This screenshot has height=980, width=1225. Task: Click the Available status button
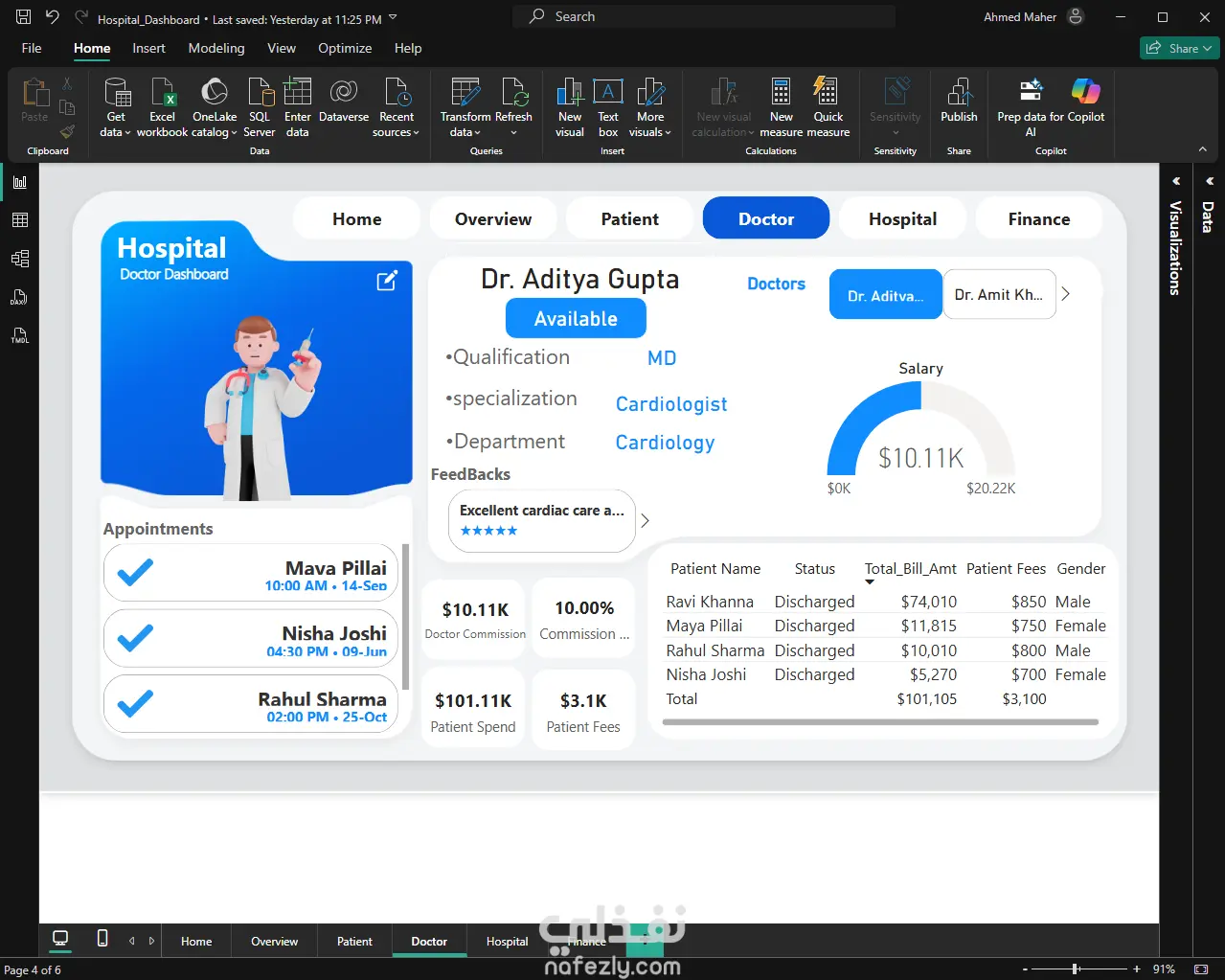click(576, 318)
